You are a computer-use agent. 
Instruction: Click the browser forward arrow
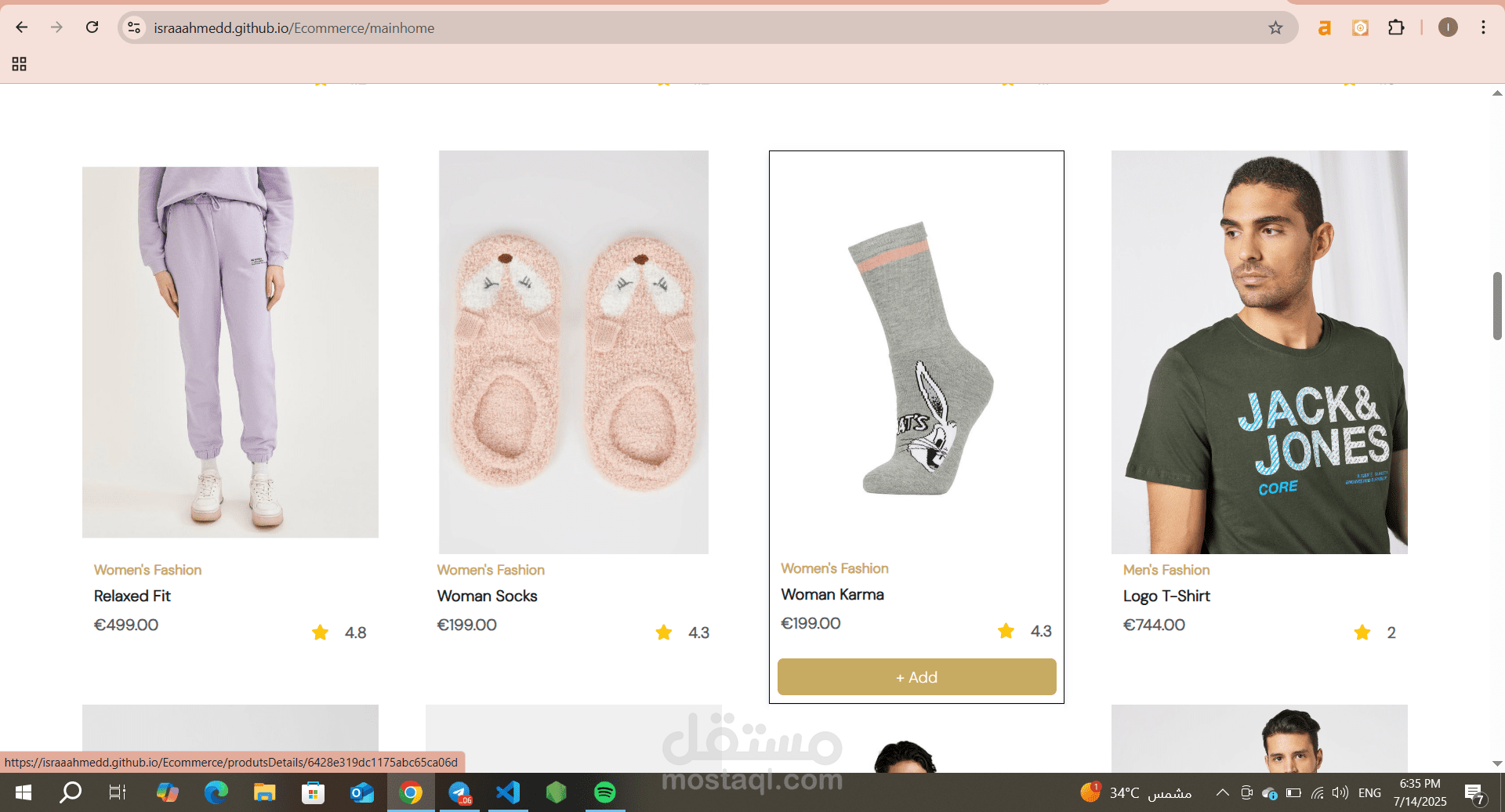[x=56, y=27]
